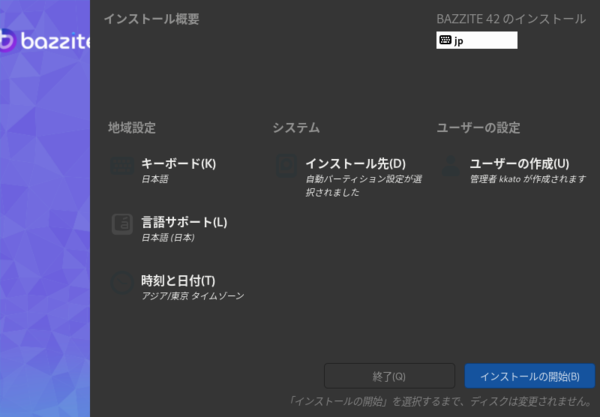Click the disk-unchanged notice at bottom
Screen dimensions: 600x417
440,401
